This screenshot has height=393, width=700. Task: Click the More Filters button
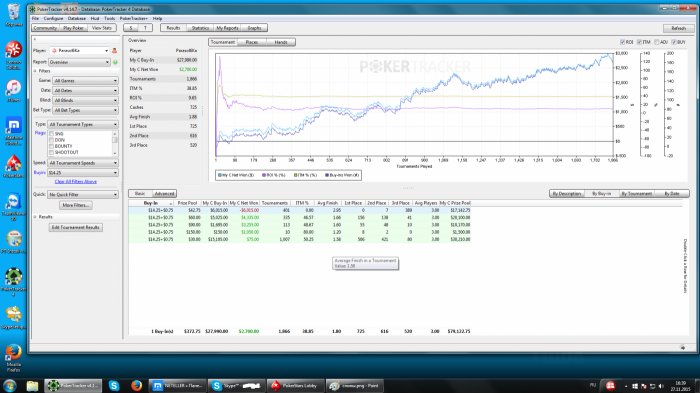76,205
